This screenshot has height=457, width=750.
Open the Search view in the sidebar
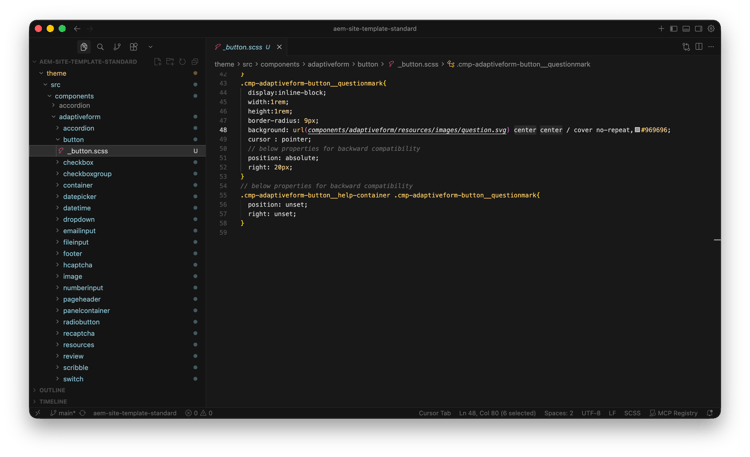click(100, 47)
